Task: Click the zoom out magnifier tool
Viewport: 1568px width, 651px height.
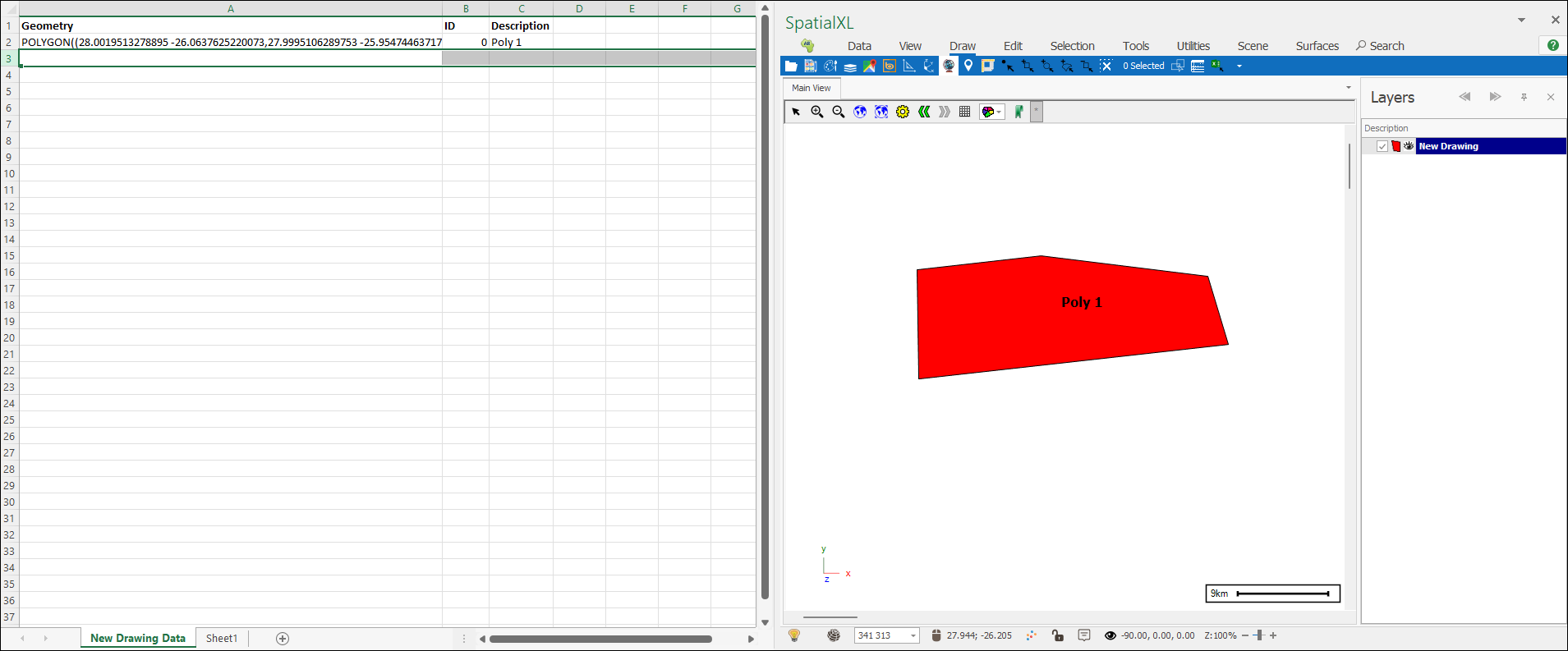Action: 839,112
